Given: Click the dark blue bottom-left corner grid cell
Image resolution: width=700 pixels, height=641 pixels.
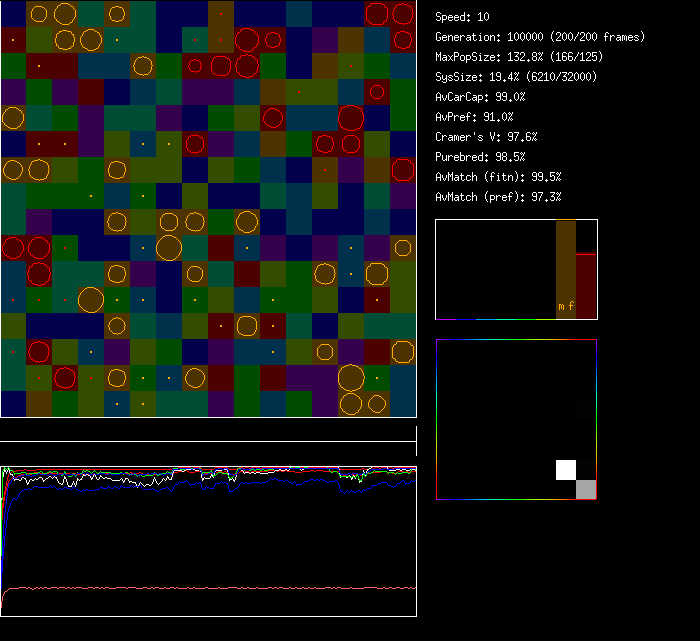Looking at the screenshot, I should [13, 404].
